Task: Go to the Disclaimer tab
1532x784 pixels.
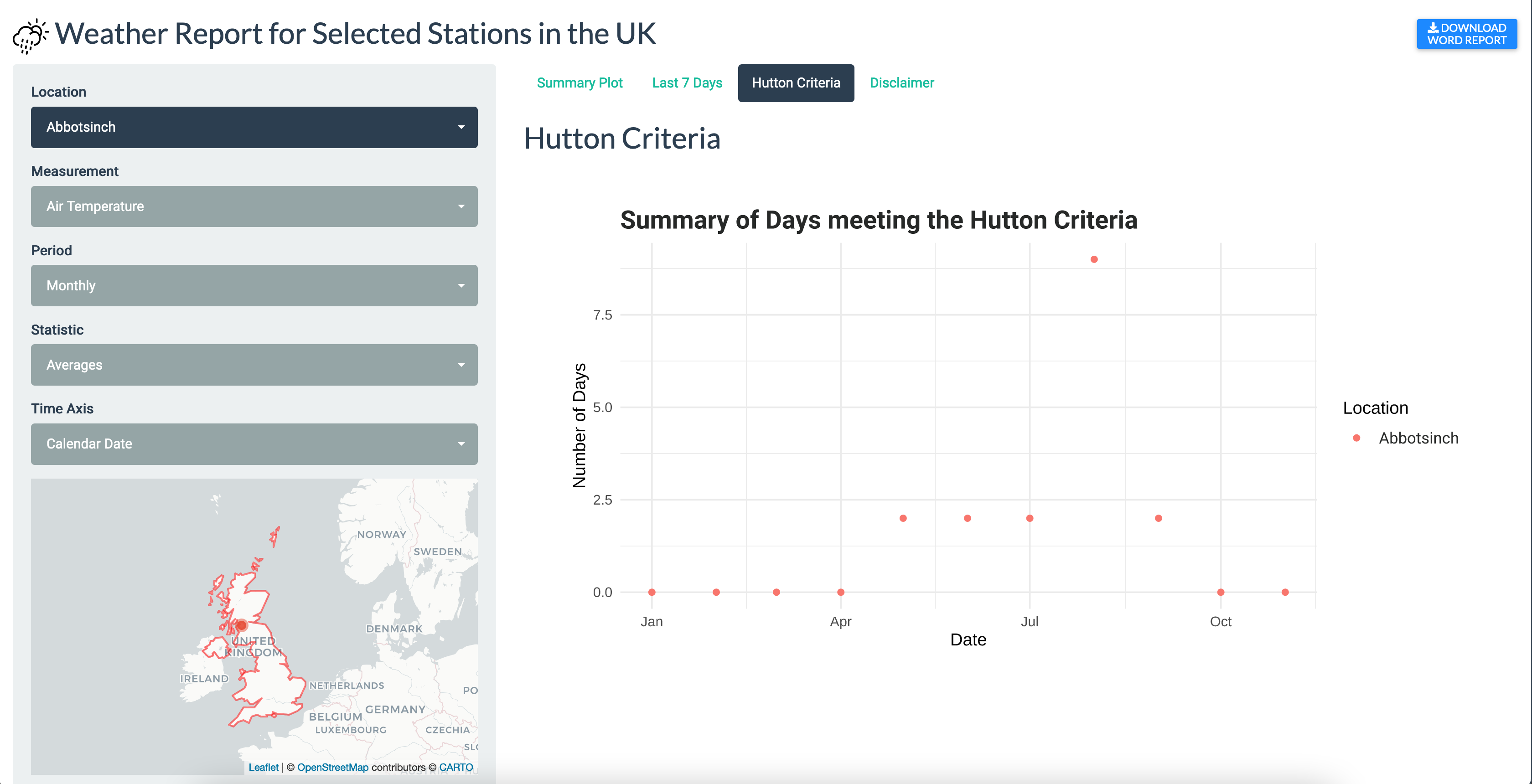Action: click(x=901, y=83)
